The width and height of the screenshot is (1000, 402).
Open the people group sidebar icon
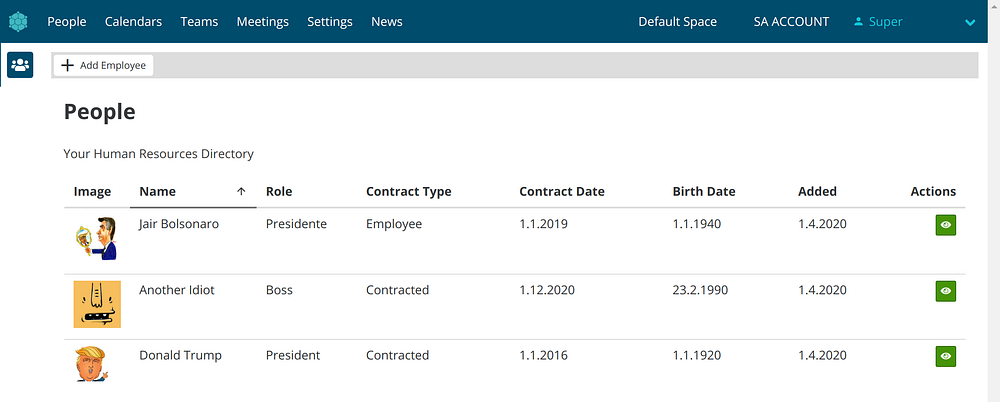pos(20,65)
